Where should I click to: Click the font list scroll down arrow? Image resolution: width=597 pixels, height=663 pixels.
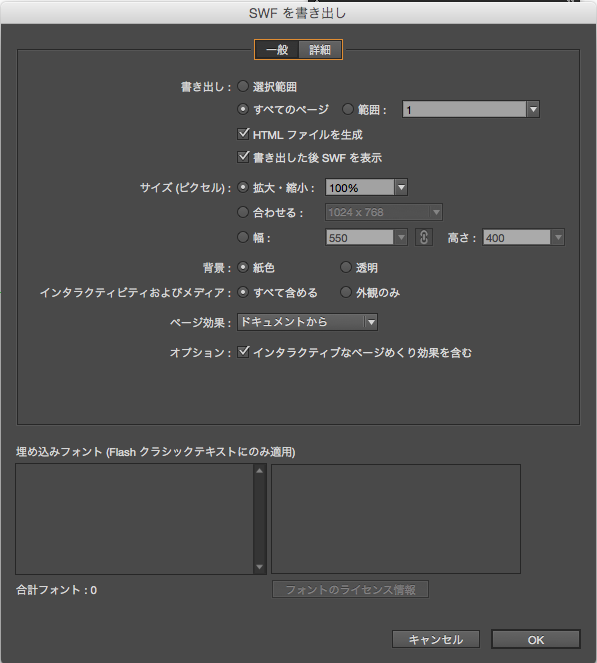[260, 567]
